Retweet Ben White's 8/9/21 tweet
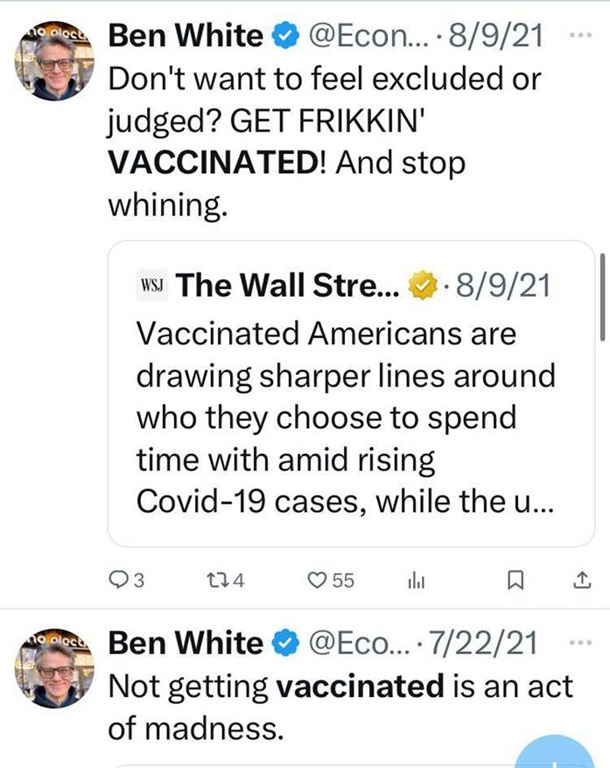This screenshot has height=768, width=610. click(x=218, y=580)
